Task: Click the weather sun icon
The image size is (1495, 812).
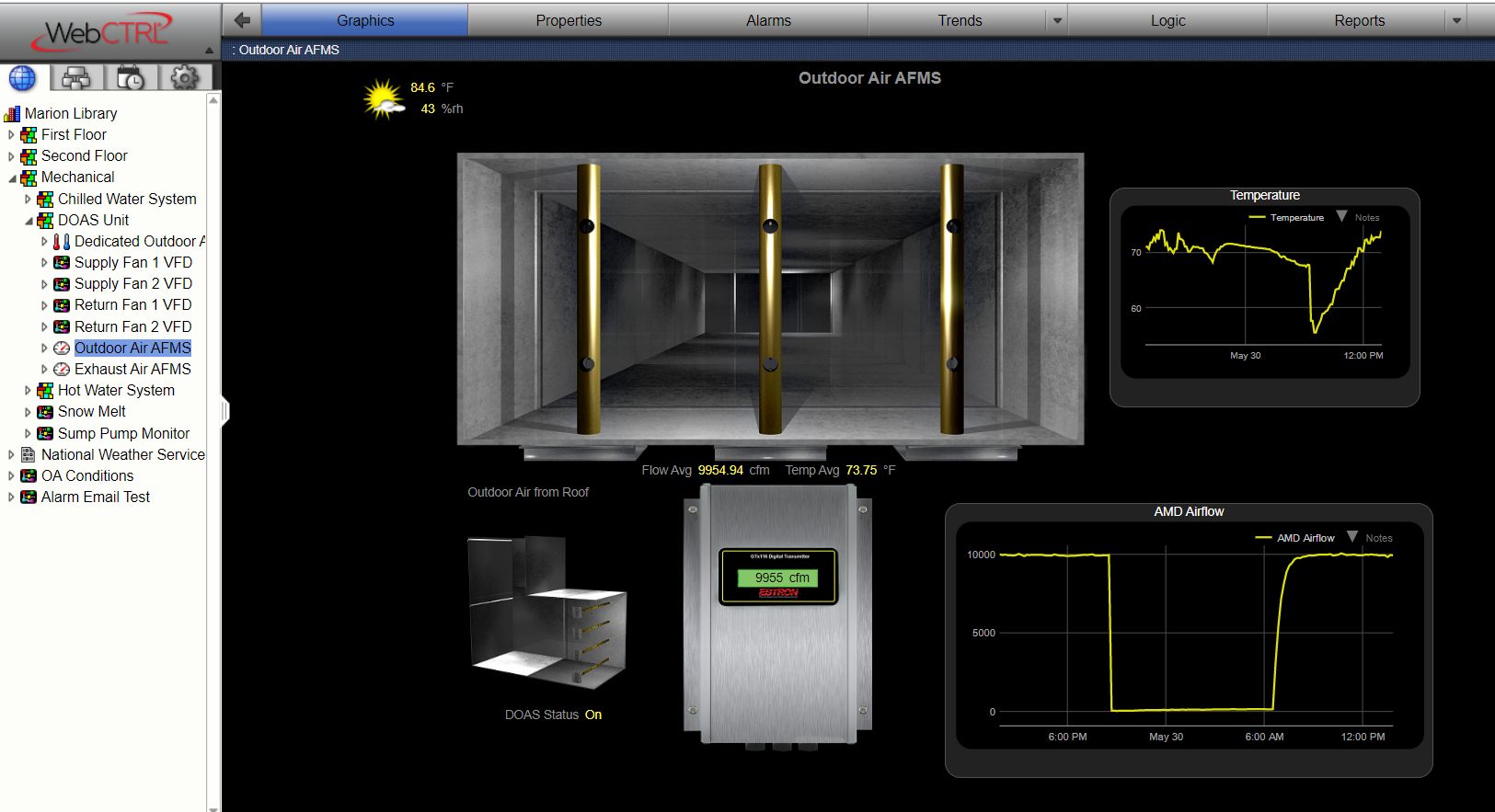Action: click(383, 99)
